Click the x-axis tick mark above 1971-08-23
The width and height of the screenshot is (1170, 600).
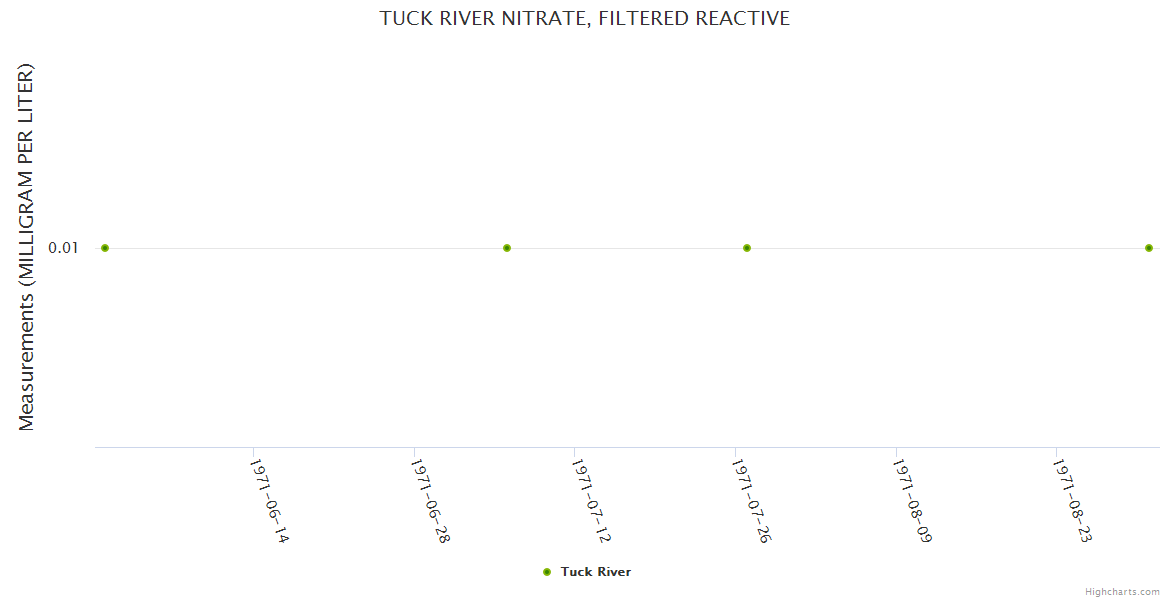coord(1057,452)
